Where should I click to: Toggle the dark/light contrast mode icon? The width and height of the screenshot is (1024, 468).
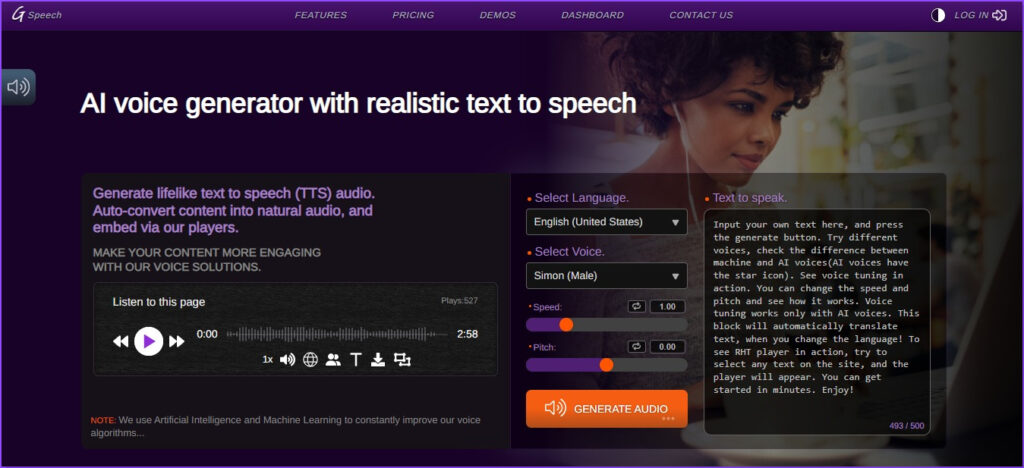[938, 16]
